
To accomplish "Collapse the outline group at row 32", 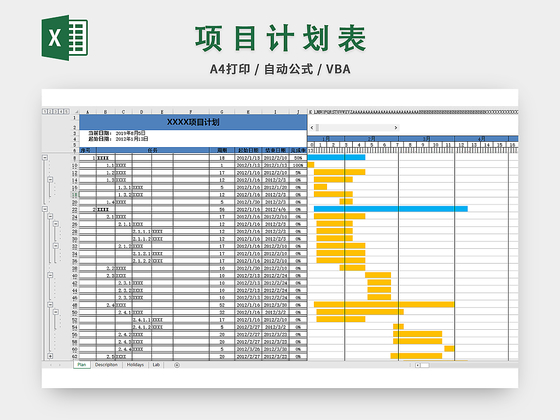I will [56, 246].
